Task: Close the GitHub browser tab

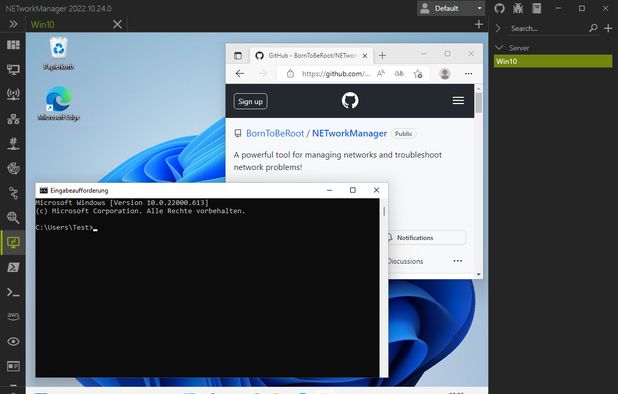Action: click(x=365, y=56)
